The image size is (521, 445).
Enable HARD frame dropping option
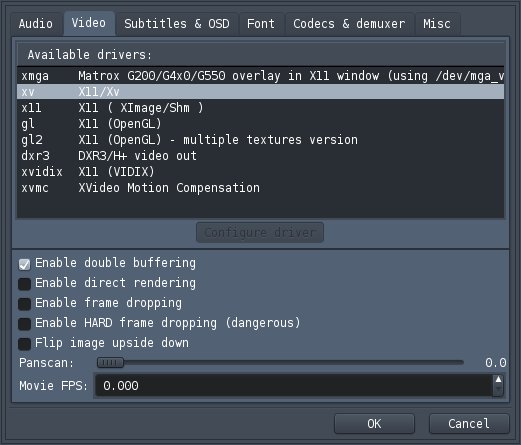pos(24,324)
